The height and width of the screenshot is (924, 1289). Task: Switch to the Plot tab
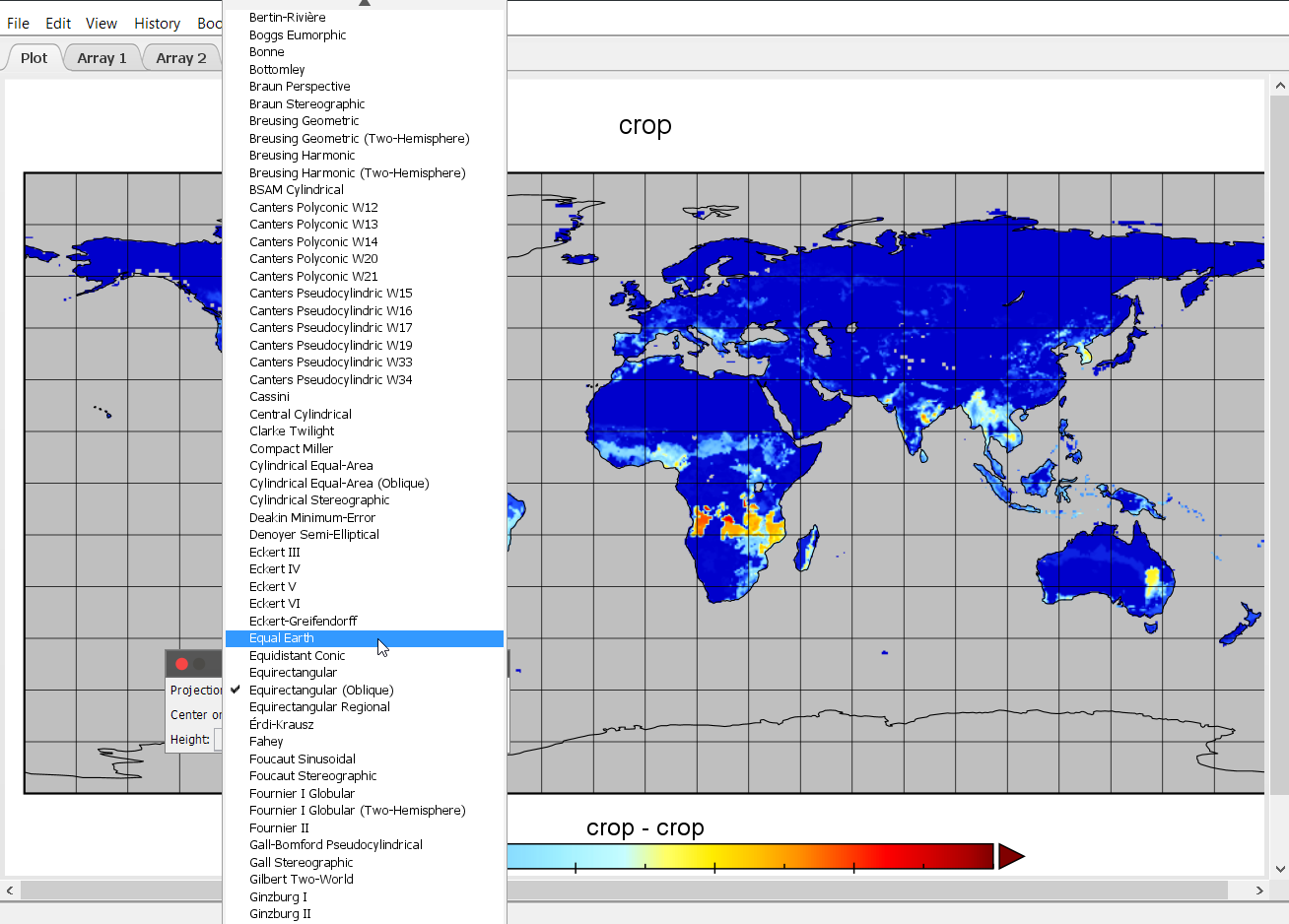pyautogui.click(x=34, y=58)
